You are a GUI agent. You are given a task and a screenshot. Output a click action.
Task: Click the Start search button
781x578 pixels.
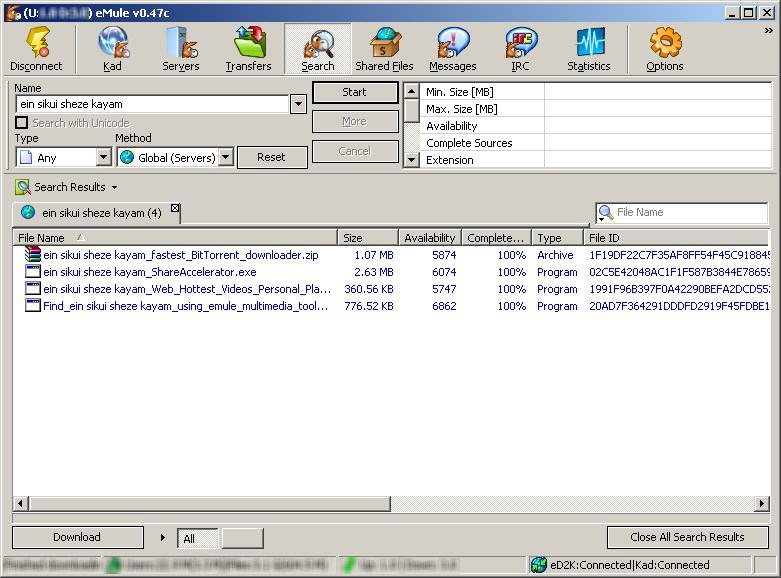(355, 93)
